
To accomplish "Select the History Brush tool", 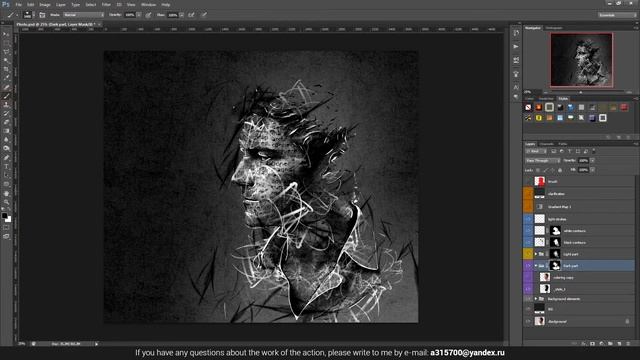I will [x=6, y=113].
